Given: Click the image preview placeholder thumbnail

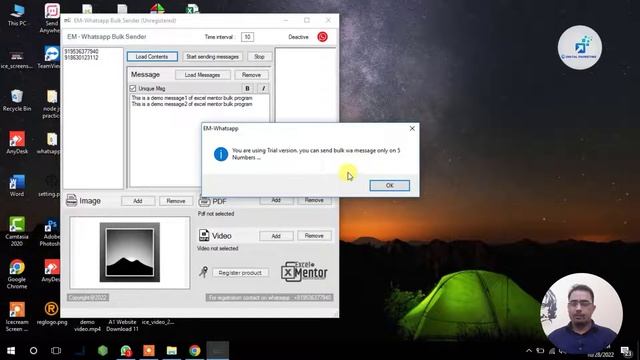Looking at the screenshot, I should click(130, 252).
